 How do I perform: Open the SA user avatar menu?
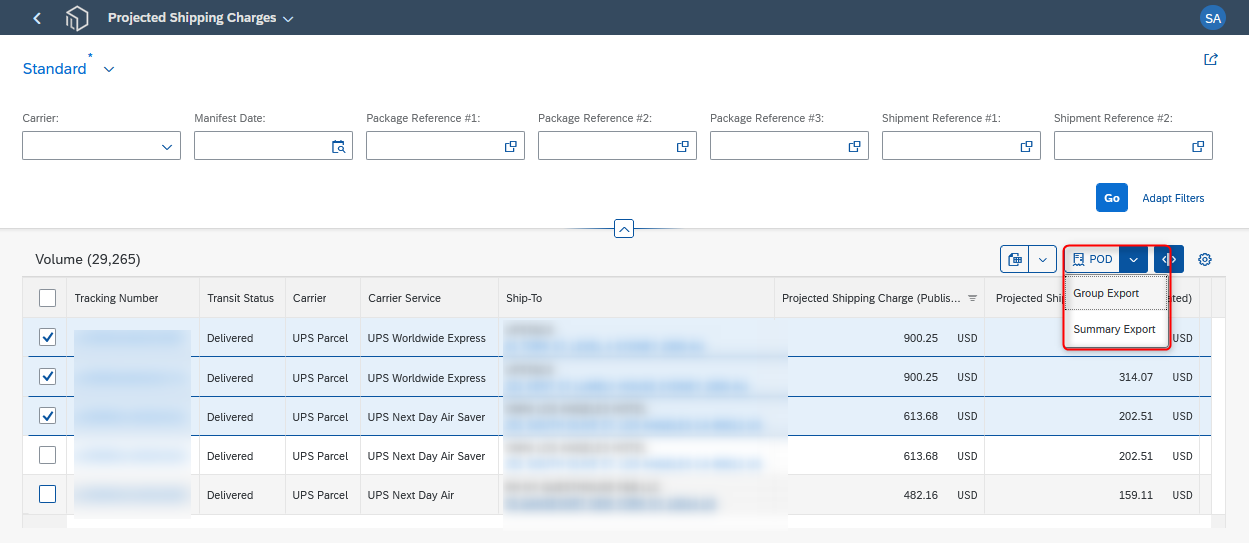(1212, 18)
